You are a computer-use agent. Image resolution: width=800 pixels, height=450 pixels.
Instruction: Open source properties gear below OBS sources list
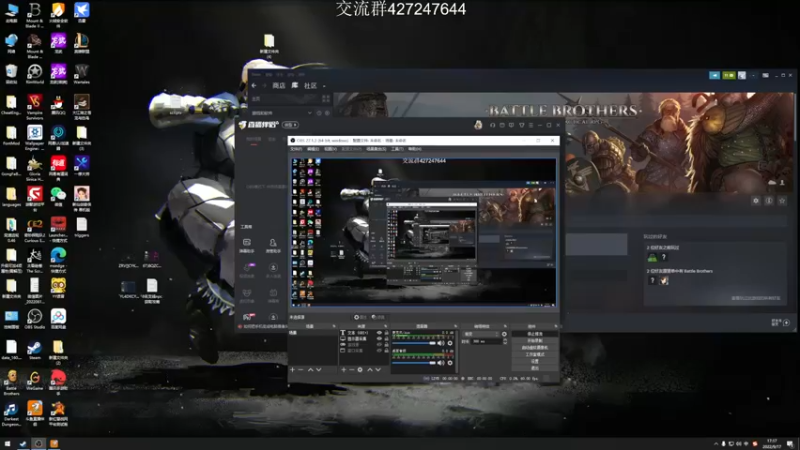[x=360, y=369]
